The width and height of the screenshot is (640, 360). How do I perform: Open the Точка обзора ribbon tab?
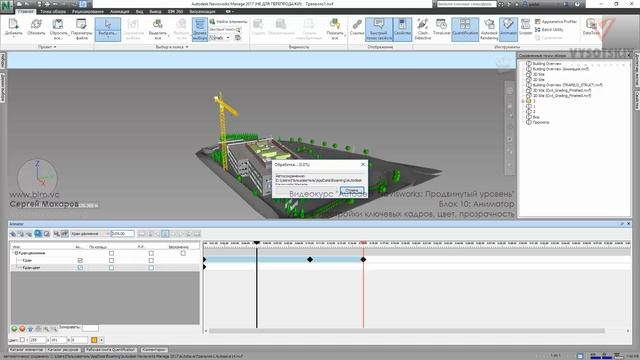[53, 11]
